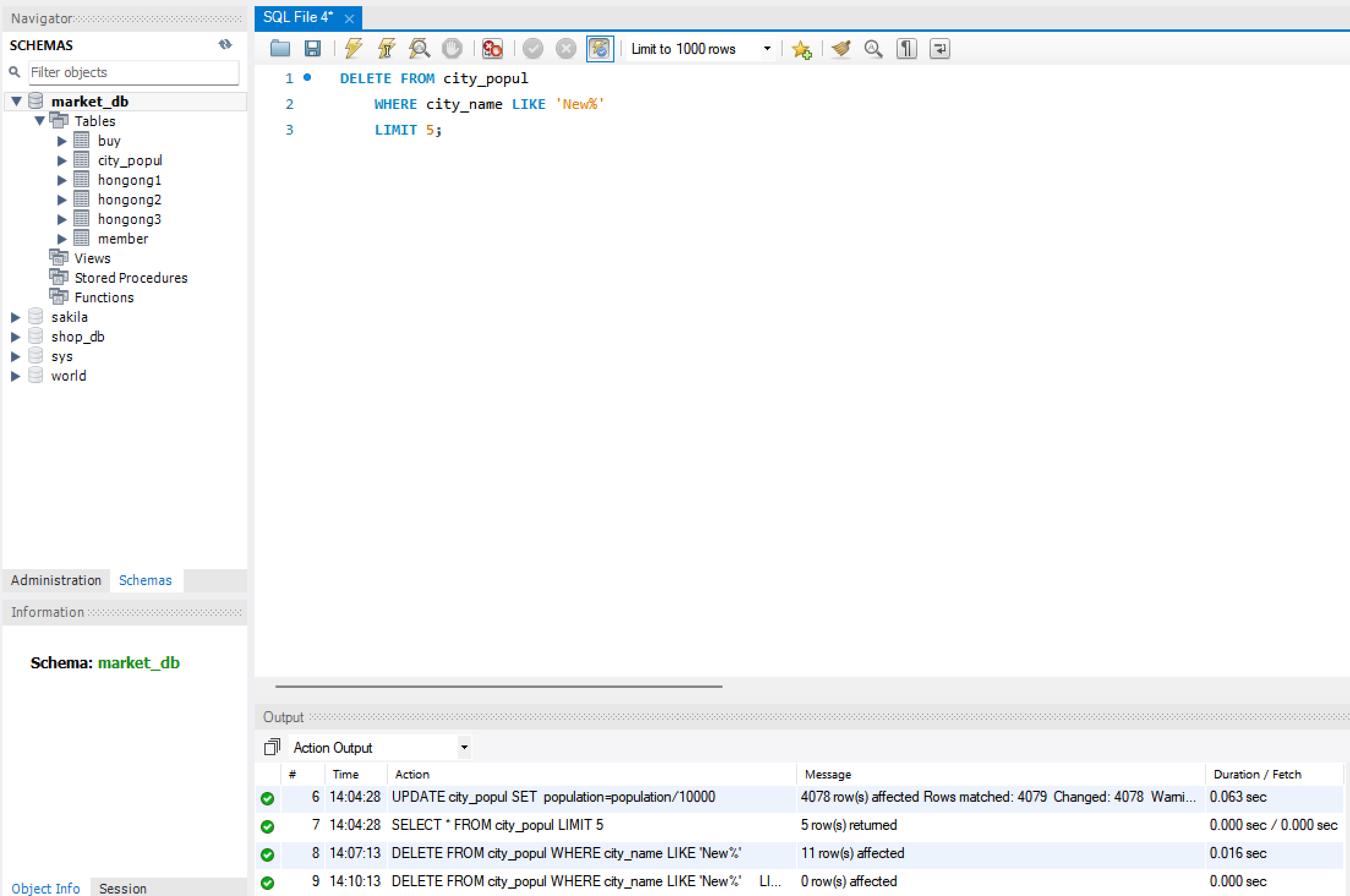
Task: Click the Filter objects search field
Action: [x=133, y=72]
